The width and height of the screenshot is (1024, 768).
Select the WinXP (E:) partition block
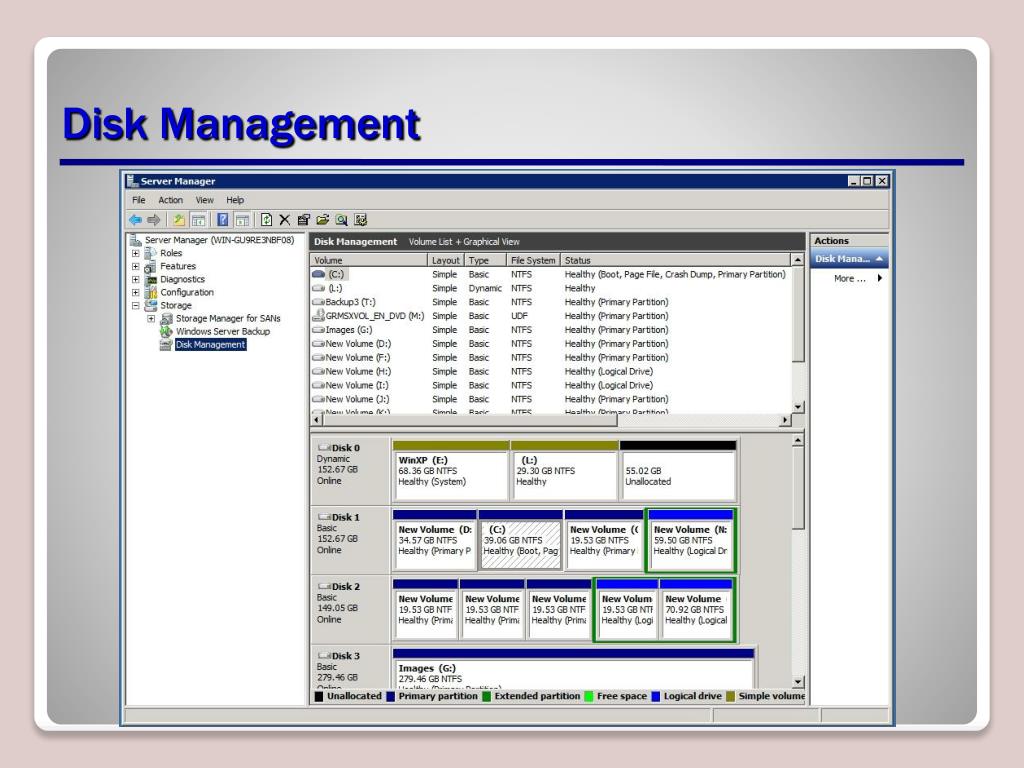pos(451,471)
